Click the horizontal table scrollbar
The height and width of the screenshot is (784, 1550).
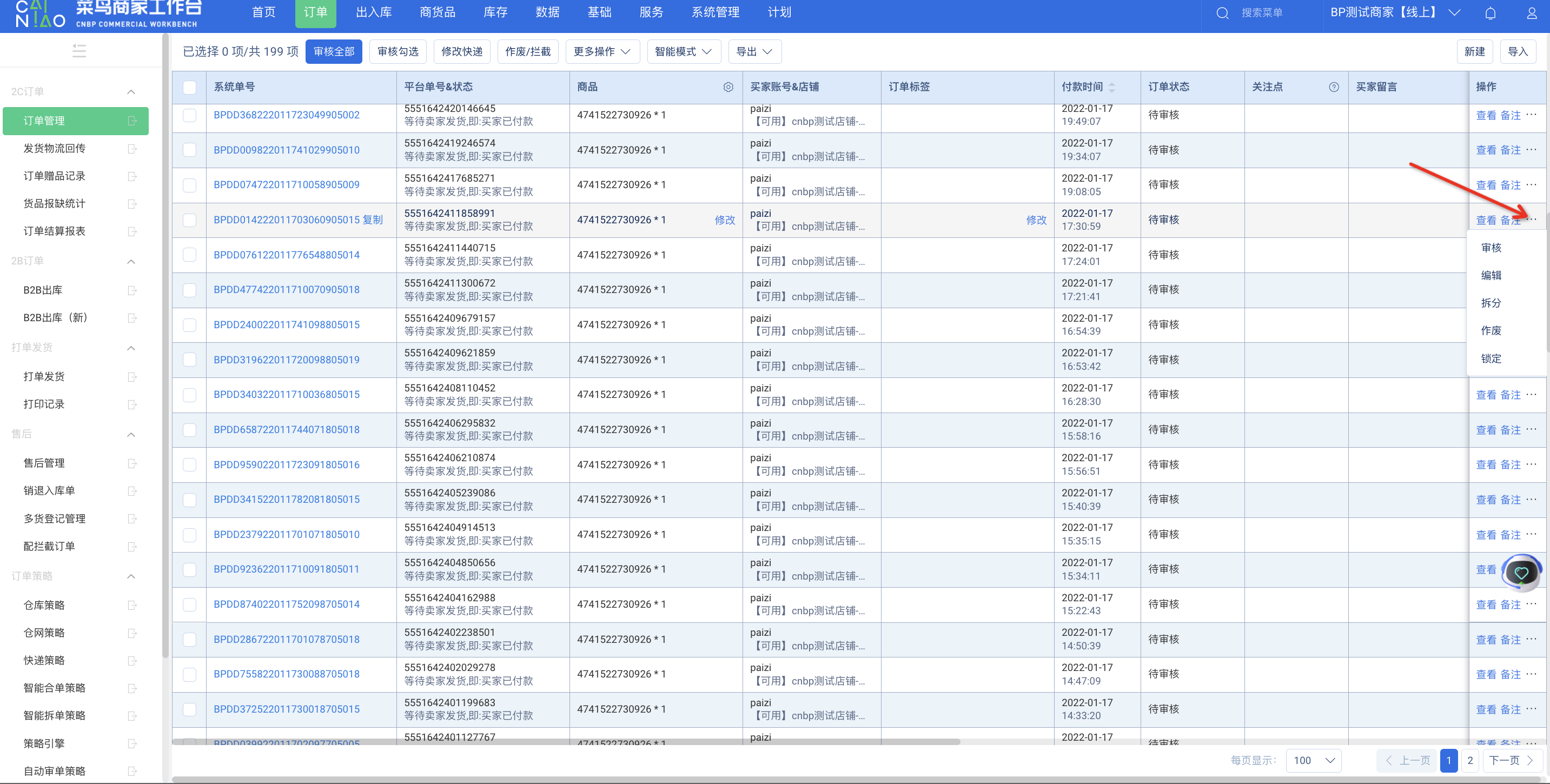(x=566, y=742)
